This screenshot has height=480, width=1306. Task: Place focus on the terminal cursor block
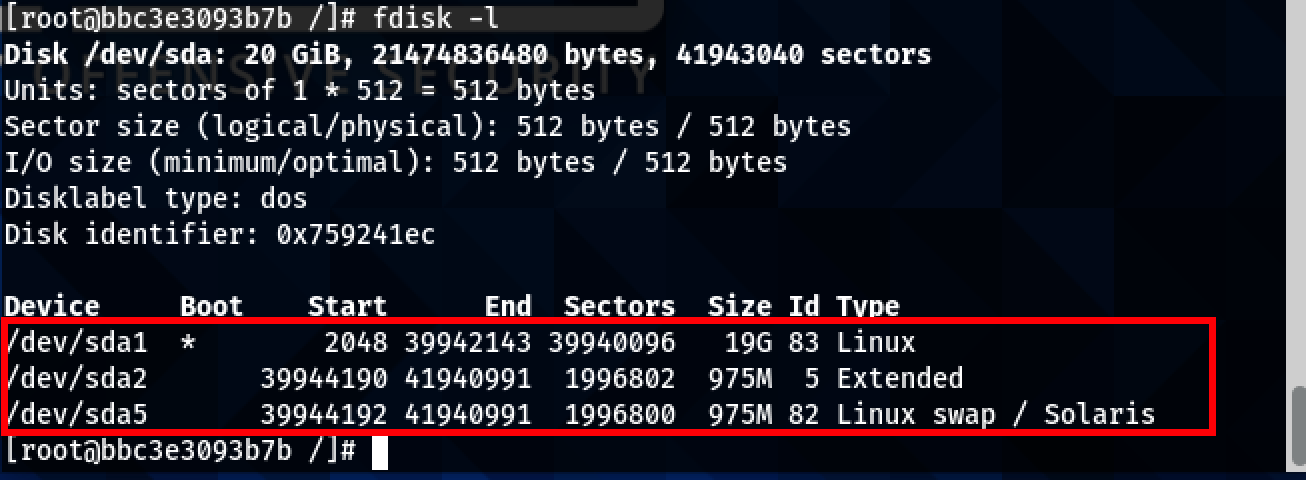[x=379, y=452]
